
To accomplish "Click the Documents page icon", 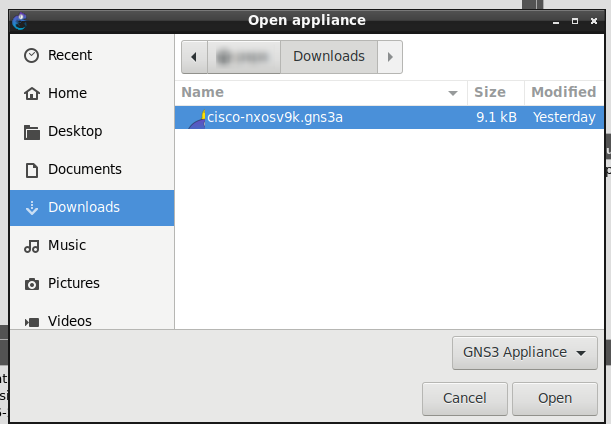I will (32, 170).
